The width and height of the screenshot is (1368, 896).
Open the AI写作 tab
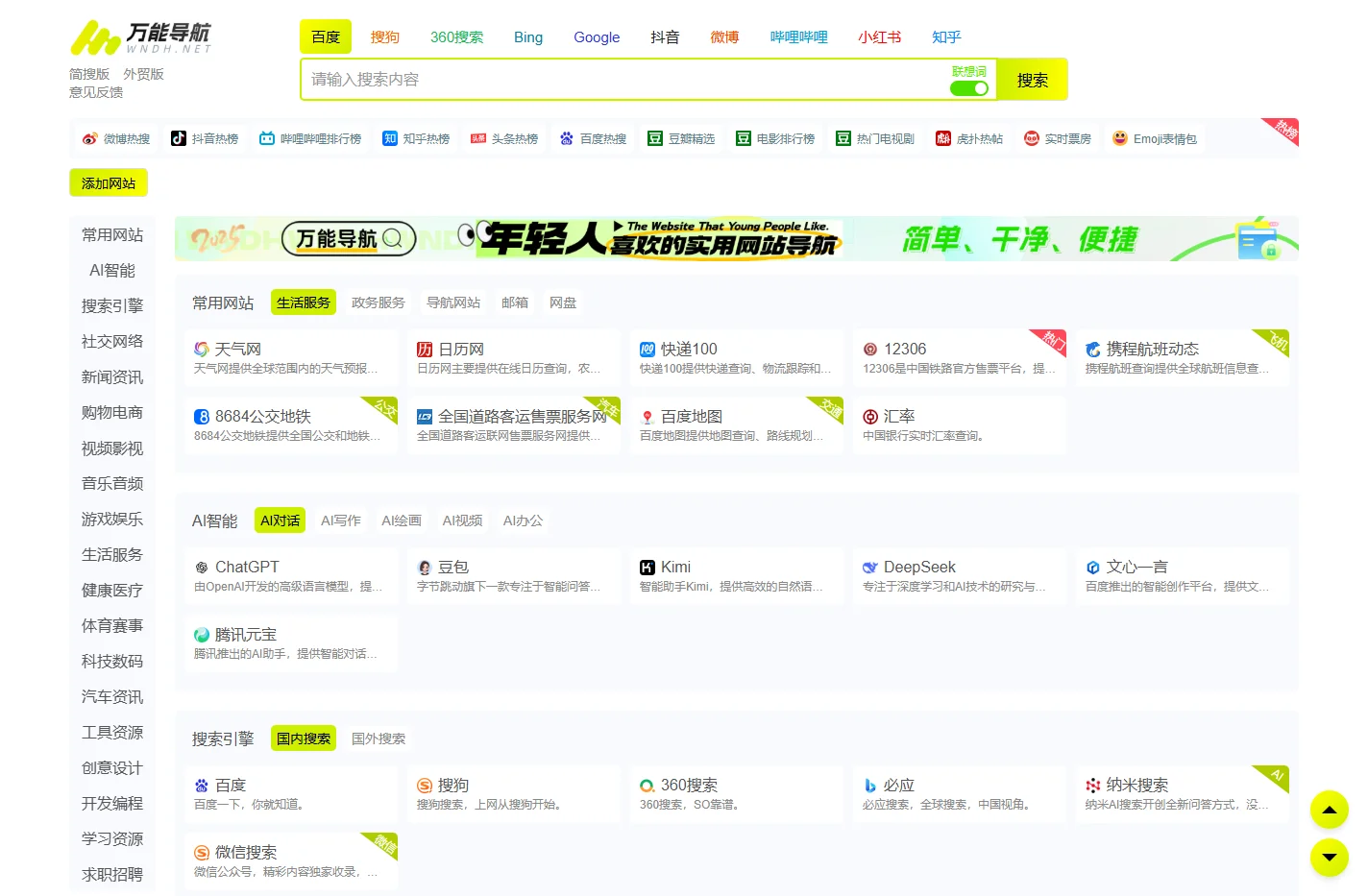pos(341,521)
